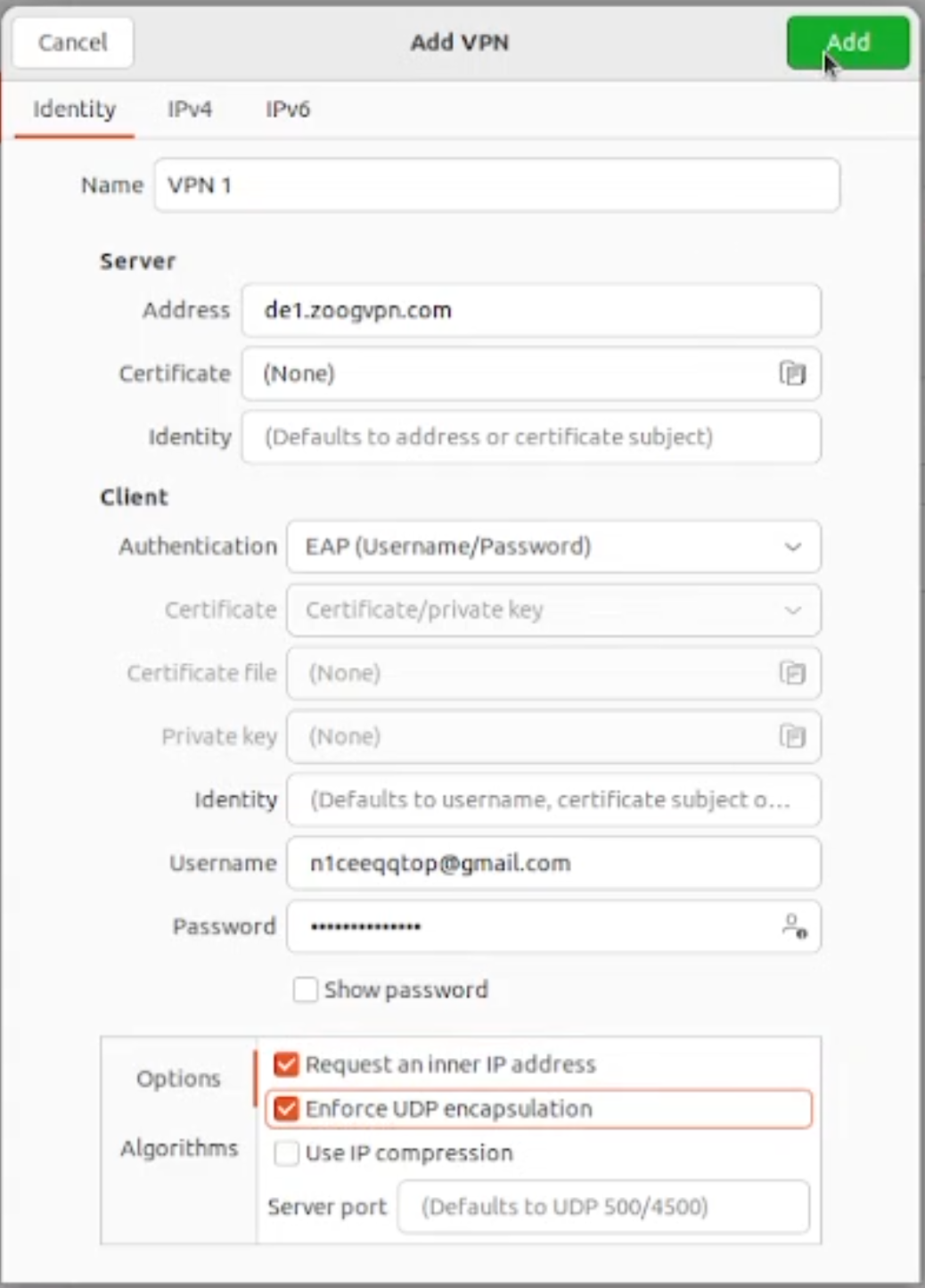
Task: Click the Add button to save VPN
Action: pyautogui.click(x=847, y=42)
